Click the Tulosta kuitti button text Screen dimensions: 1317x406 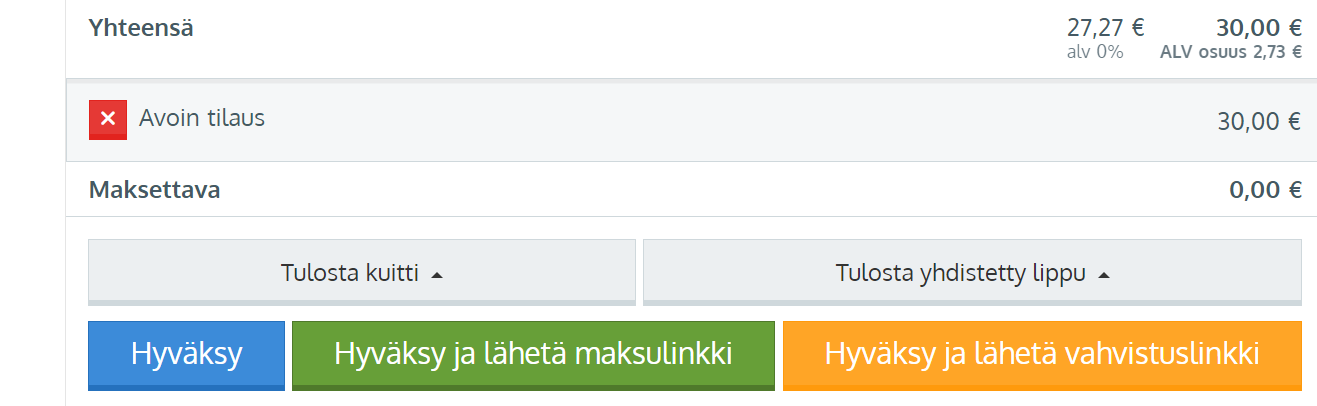(350, 273)
